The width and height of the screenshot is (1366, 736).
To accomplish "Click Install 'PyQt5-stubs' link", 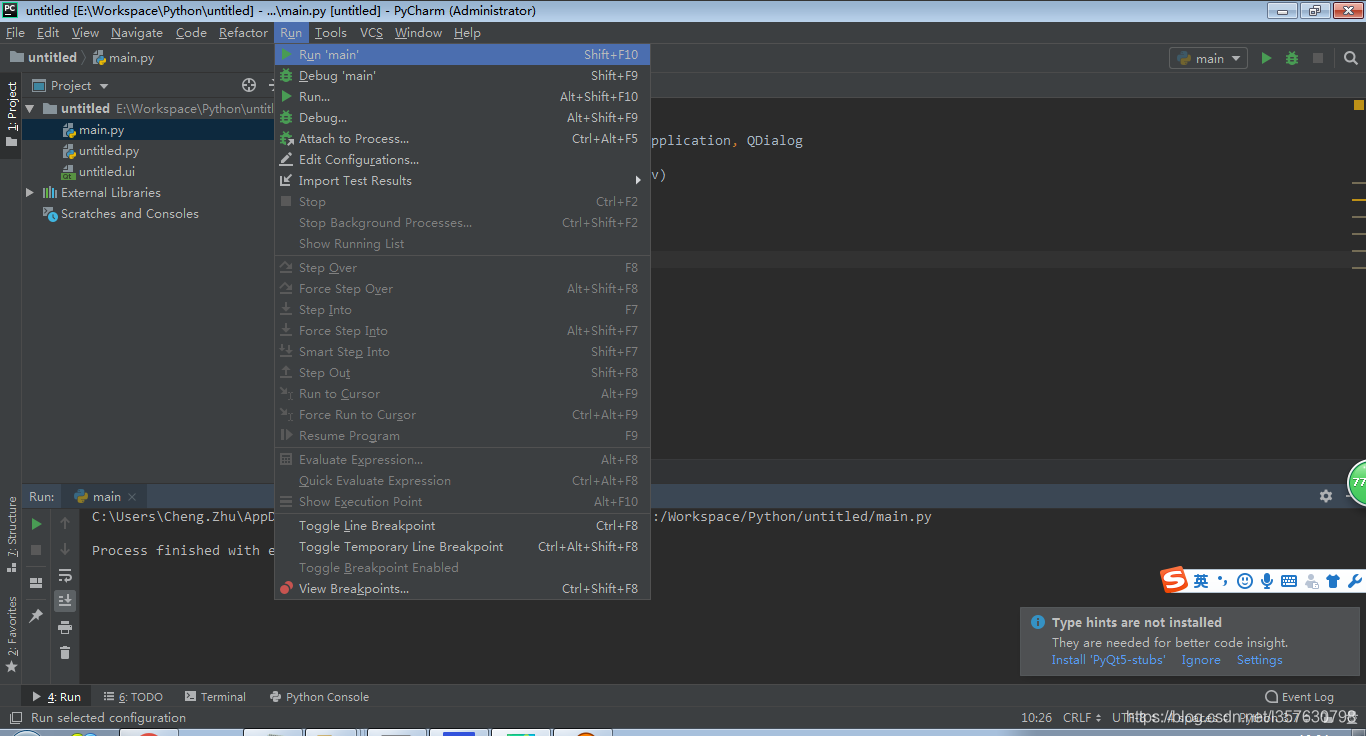I will point(1108,660).
